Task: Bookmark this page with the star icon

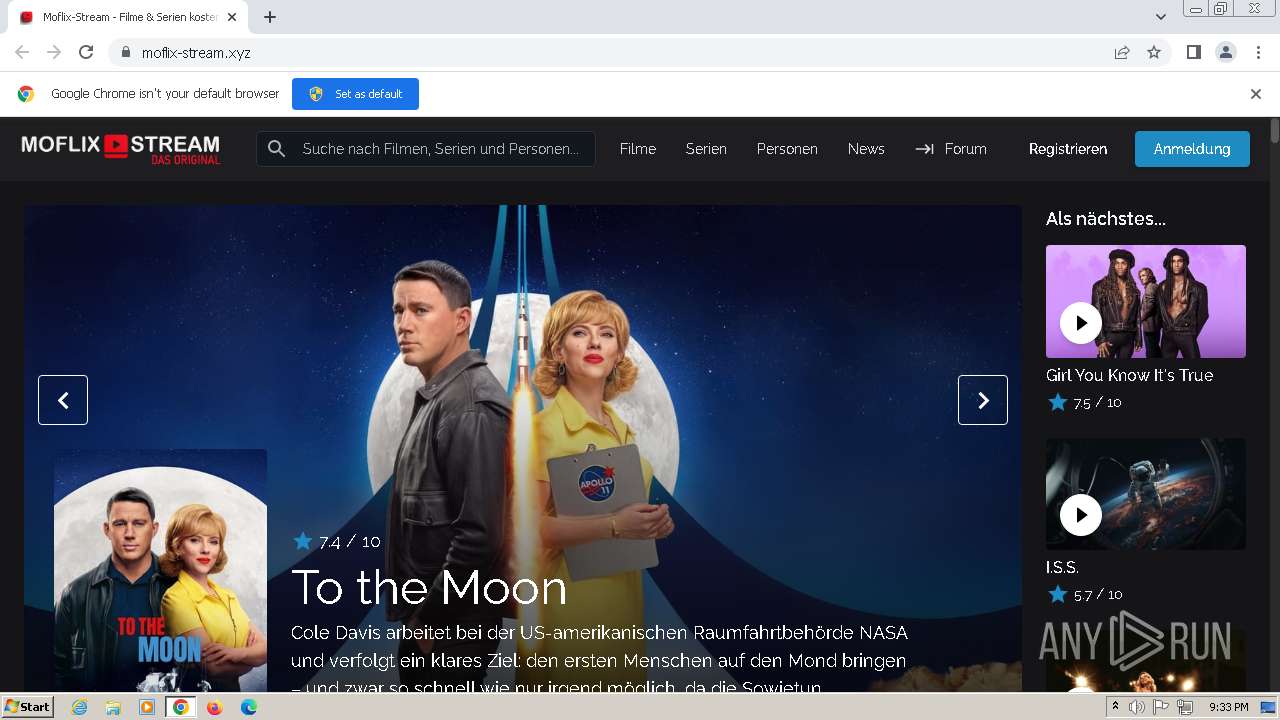Action: (1154, 53)
